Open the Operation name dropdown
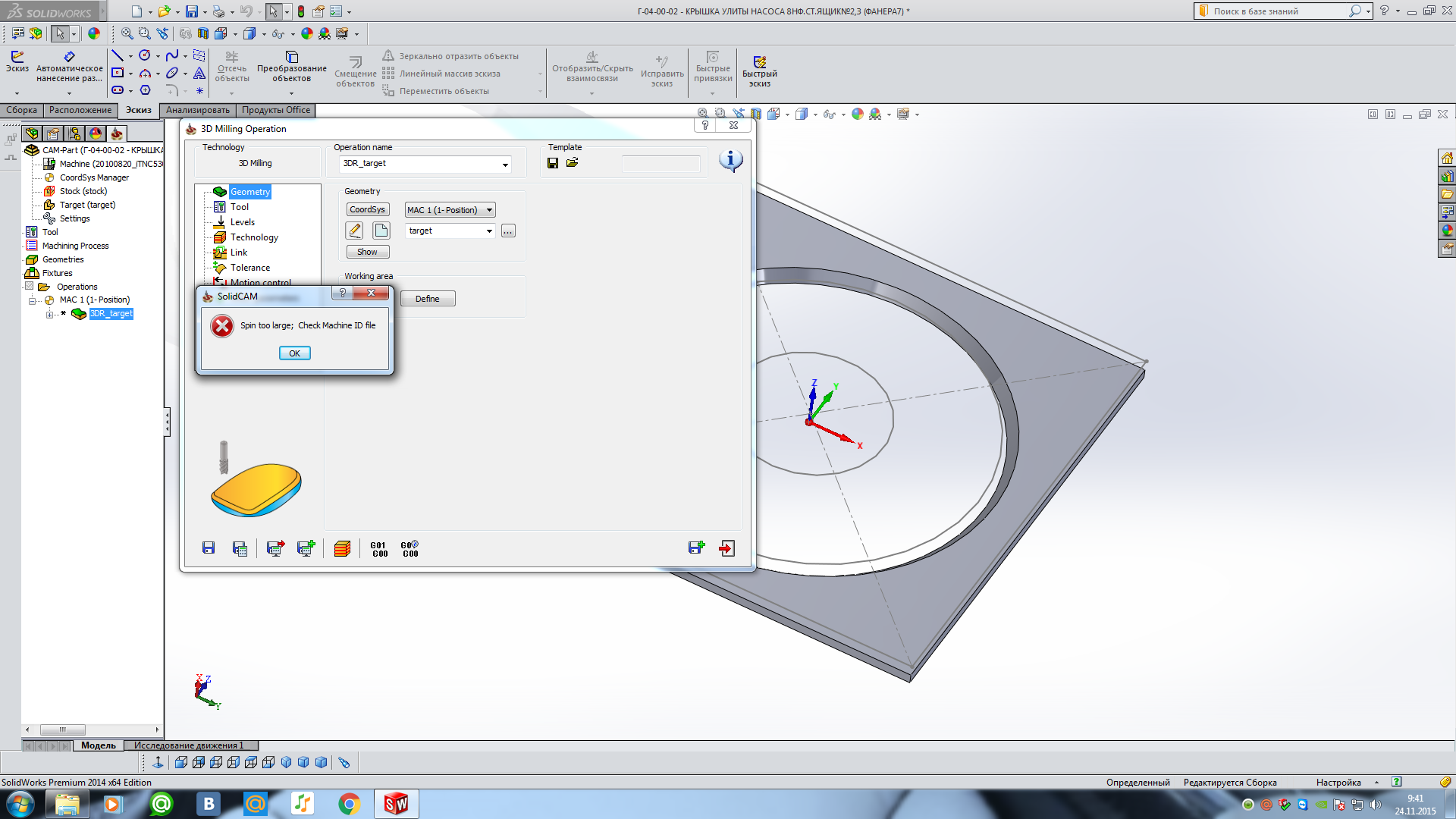Screen dimensions: 1456x819 pyautogui.click(x=505, y=165)
